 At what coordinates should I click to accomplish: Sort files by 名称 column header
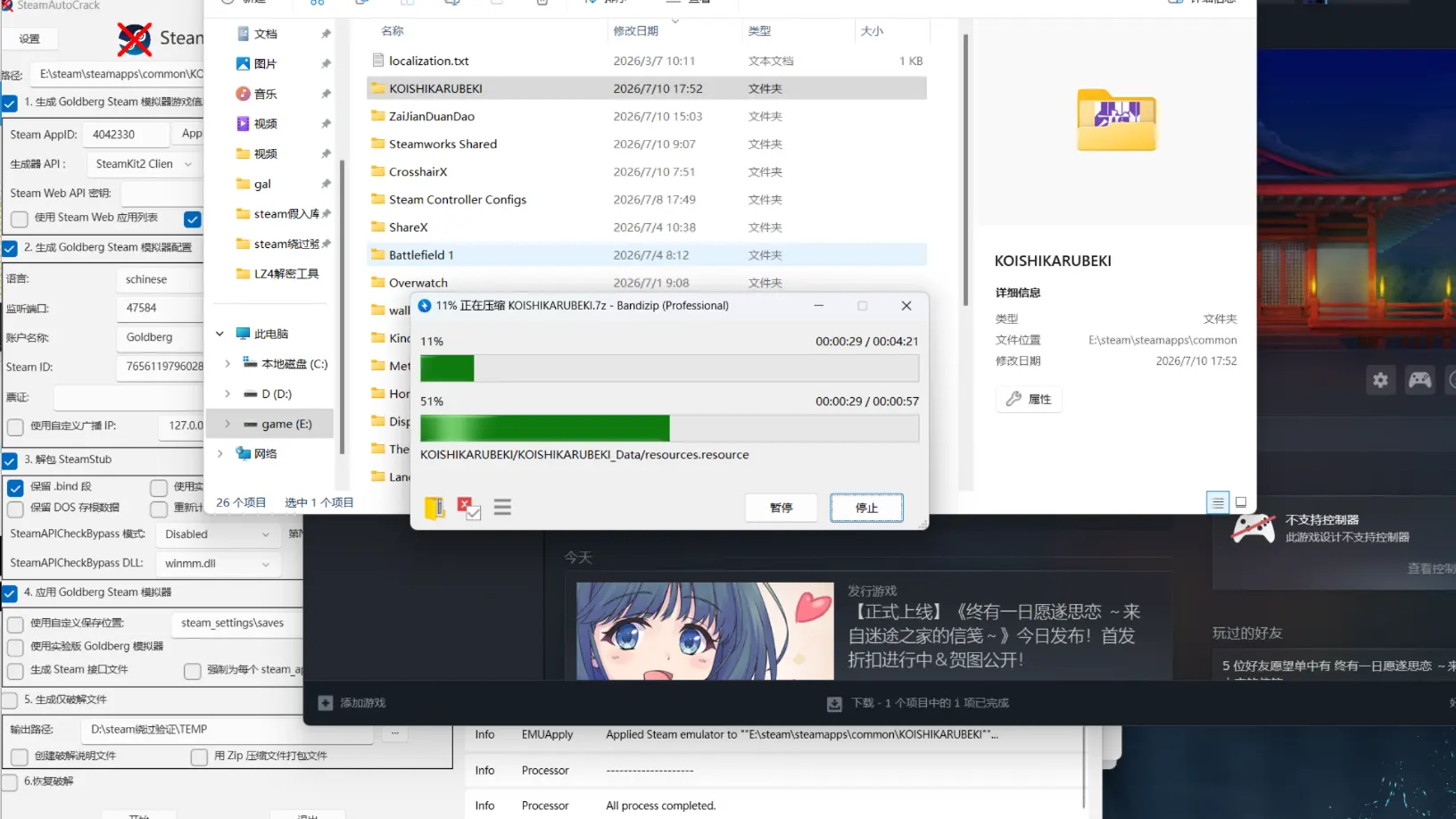coord(393,31)
